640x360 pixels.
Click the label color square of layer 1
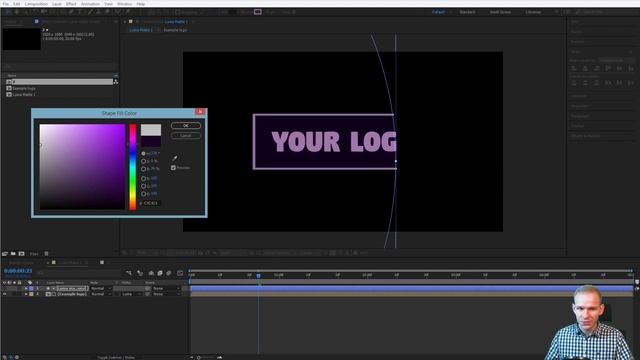pos(31,288)
